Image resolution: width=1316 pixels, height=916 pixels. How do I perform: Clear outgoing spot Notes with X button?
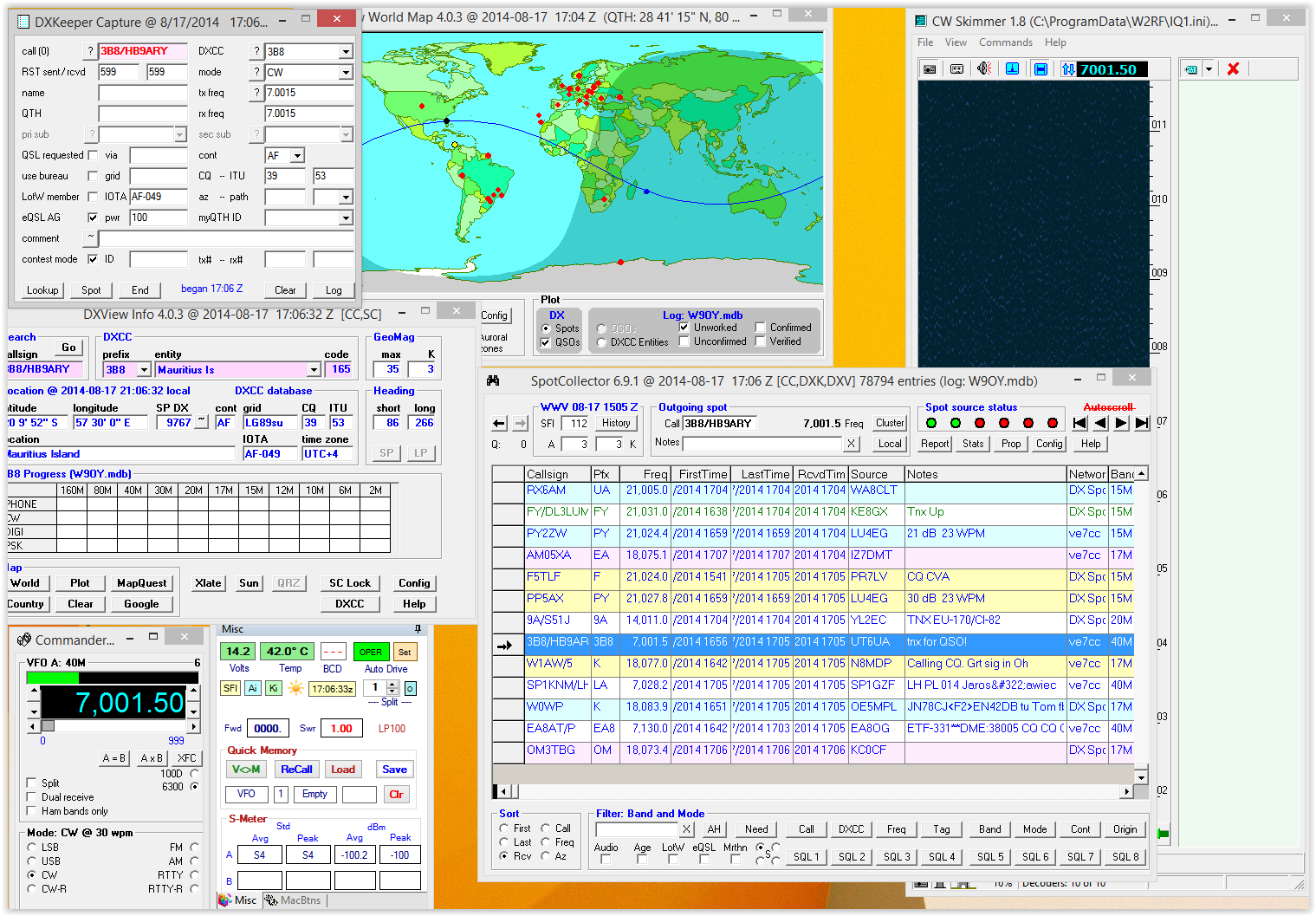click(852, 444)
